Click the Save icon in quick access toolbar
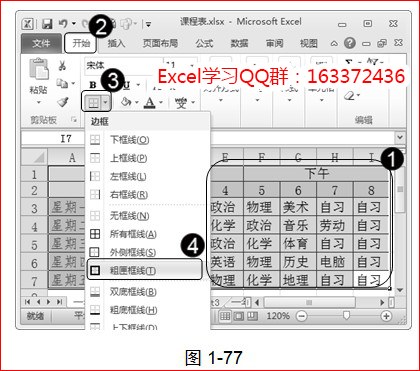 (47, 24)
